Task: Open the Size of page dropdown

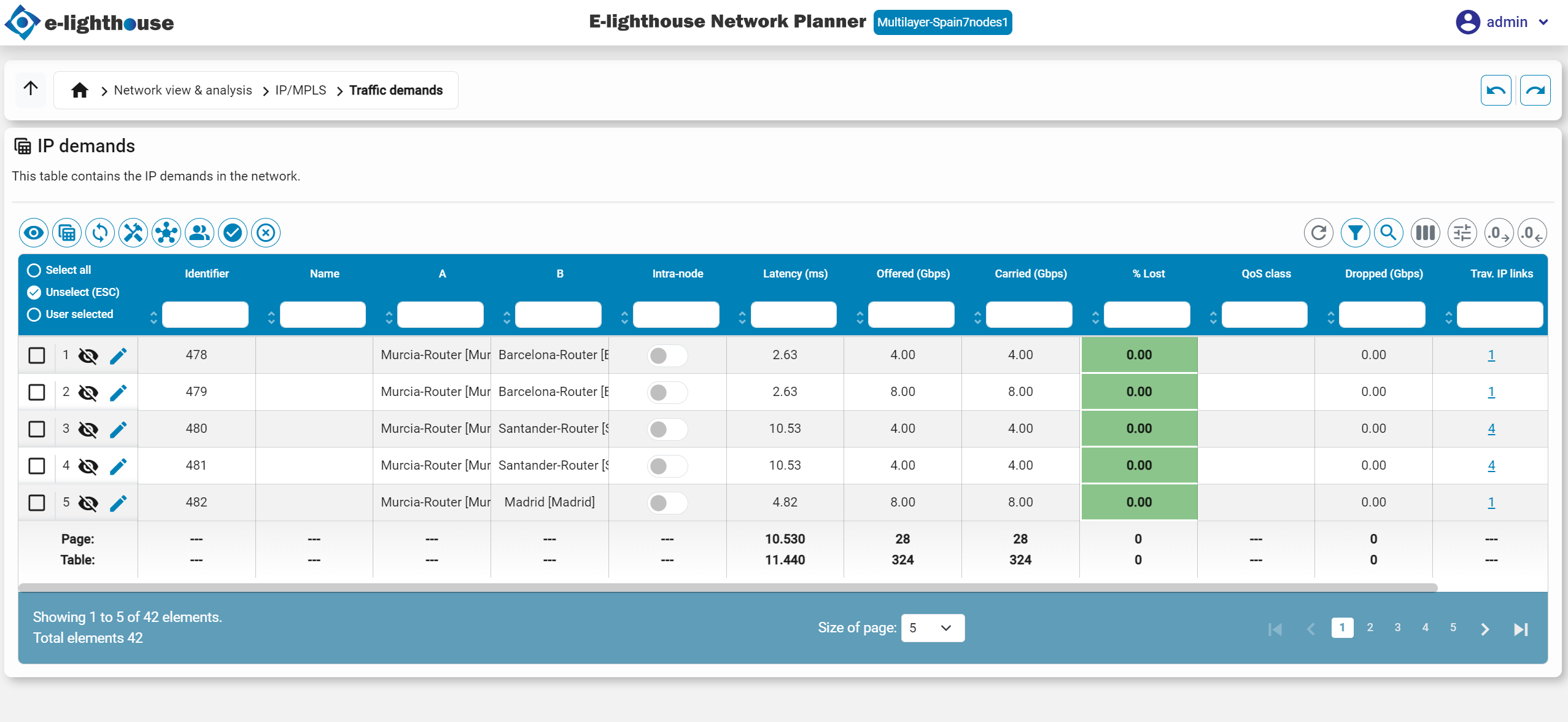Action: click(932, 628)
